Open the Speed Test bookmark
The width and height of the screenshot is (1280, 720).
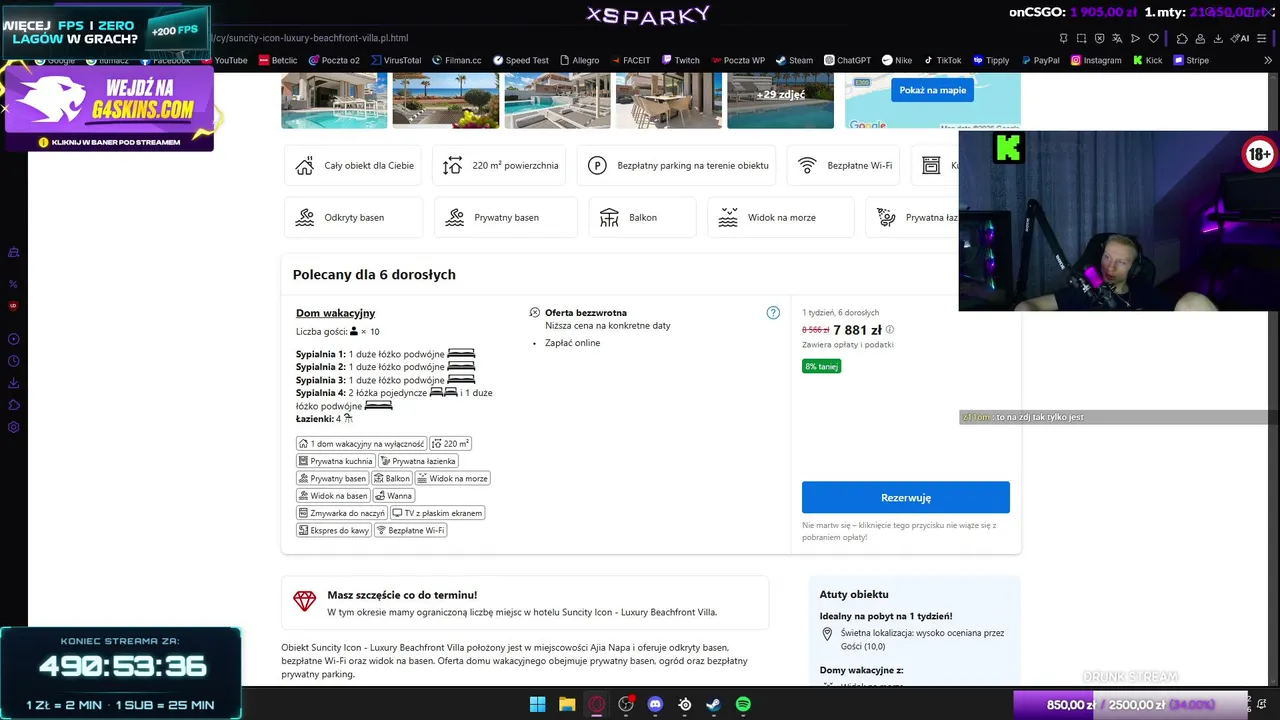coord(520,60)
